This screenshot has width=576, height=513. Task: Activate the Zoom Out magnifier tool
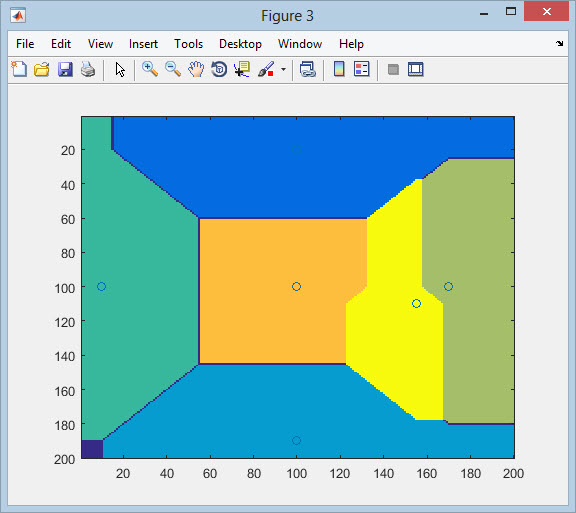tap(173, 69)
